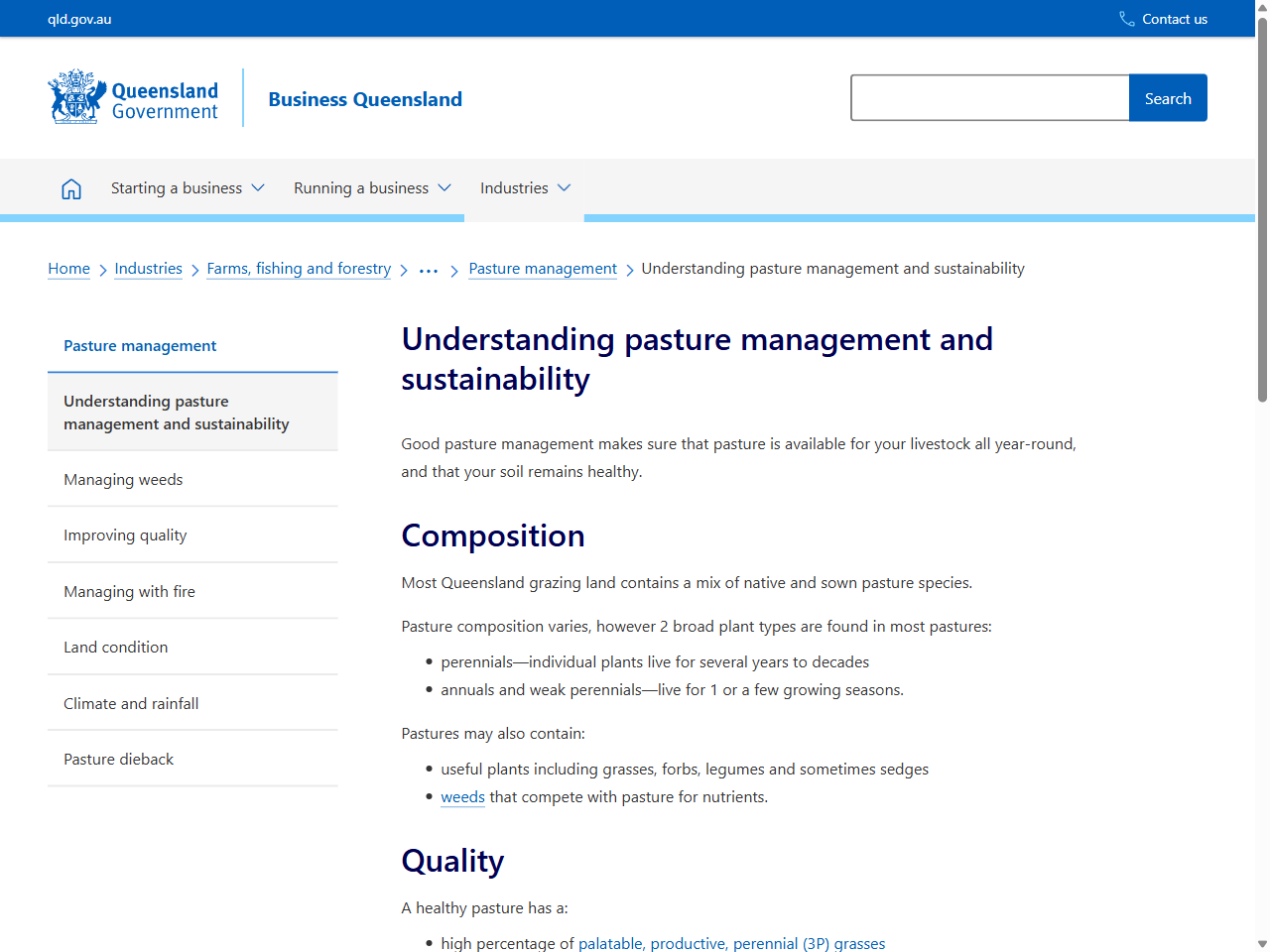The width and height of the screenshot is (1270, 952).
Task: Go to Farms, fishing and forestry breadcrumb
Action: [299, 268]
